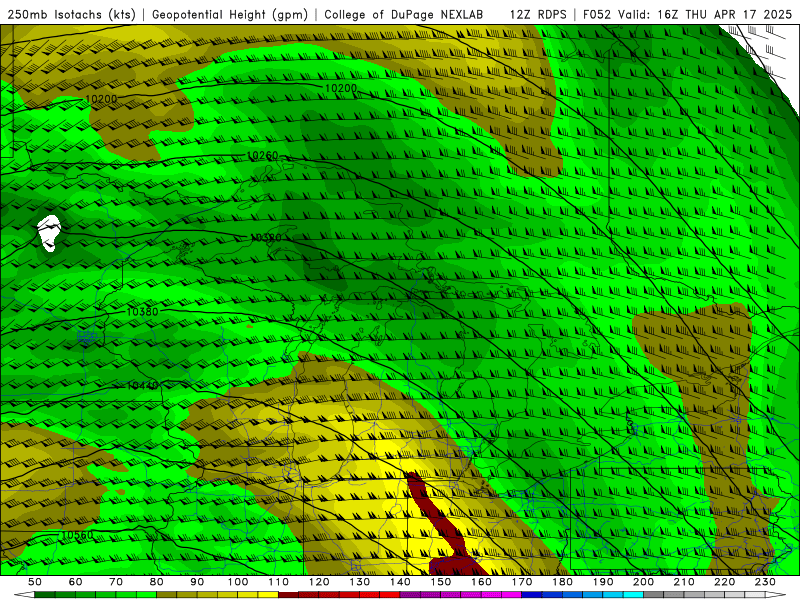Click the 'Geopotential Height (gpm)' header text
This screenshot has height=600, width=800.
(230, 14)
